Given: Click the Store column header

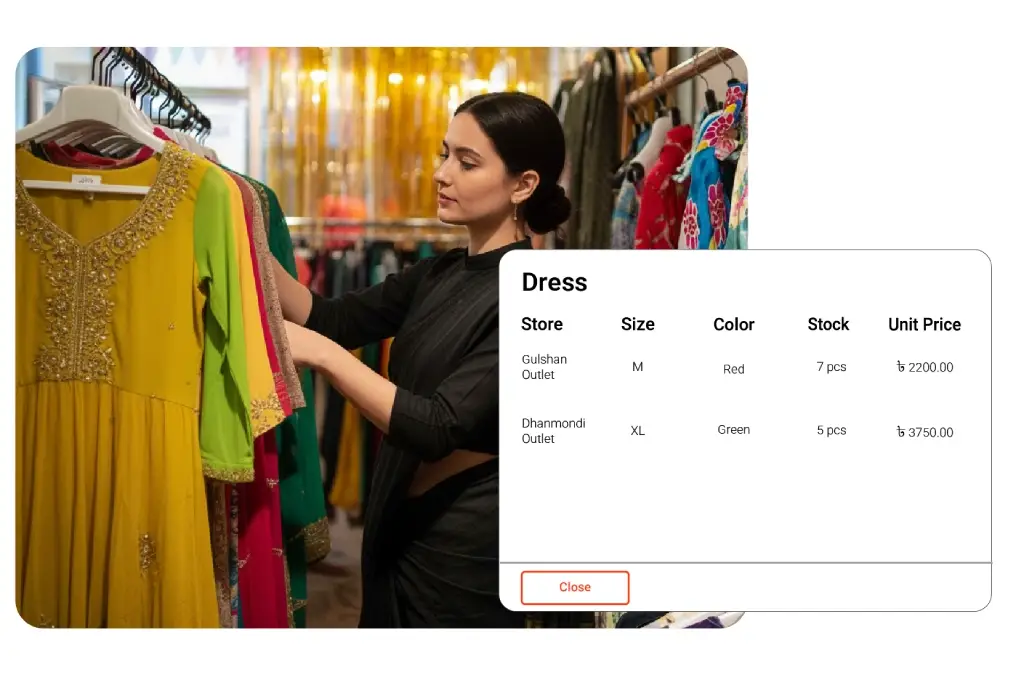Looking at the screenshot, I should click(541, 324).
